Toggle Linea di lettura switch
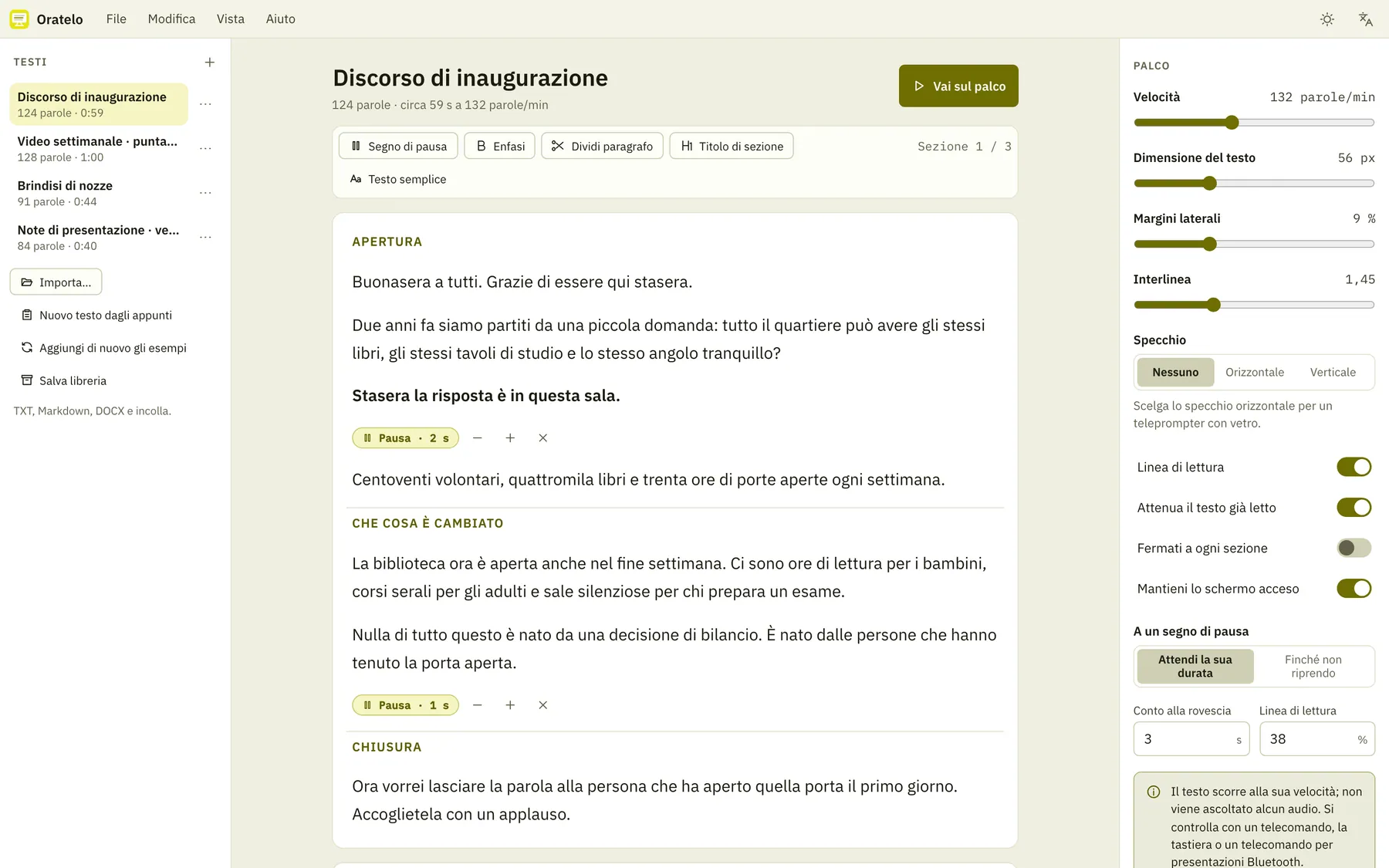This screenshot has width=1389, height=868. (x=1354, y=467)
